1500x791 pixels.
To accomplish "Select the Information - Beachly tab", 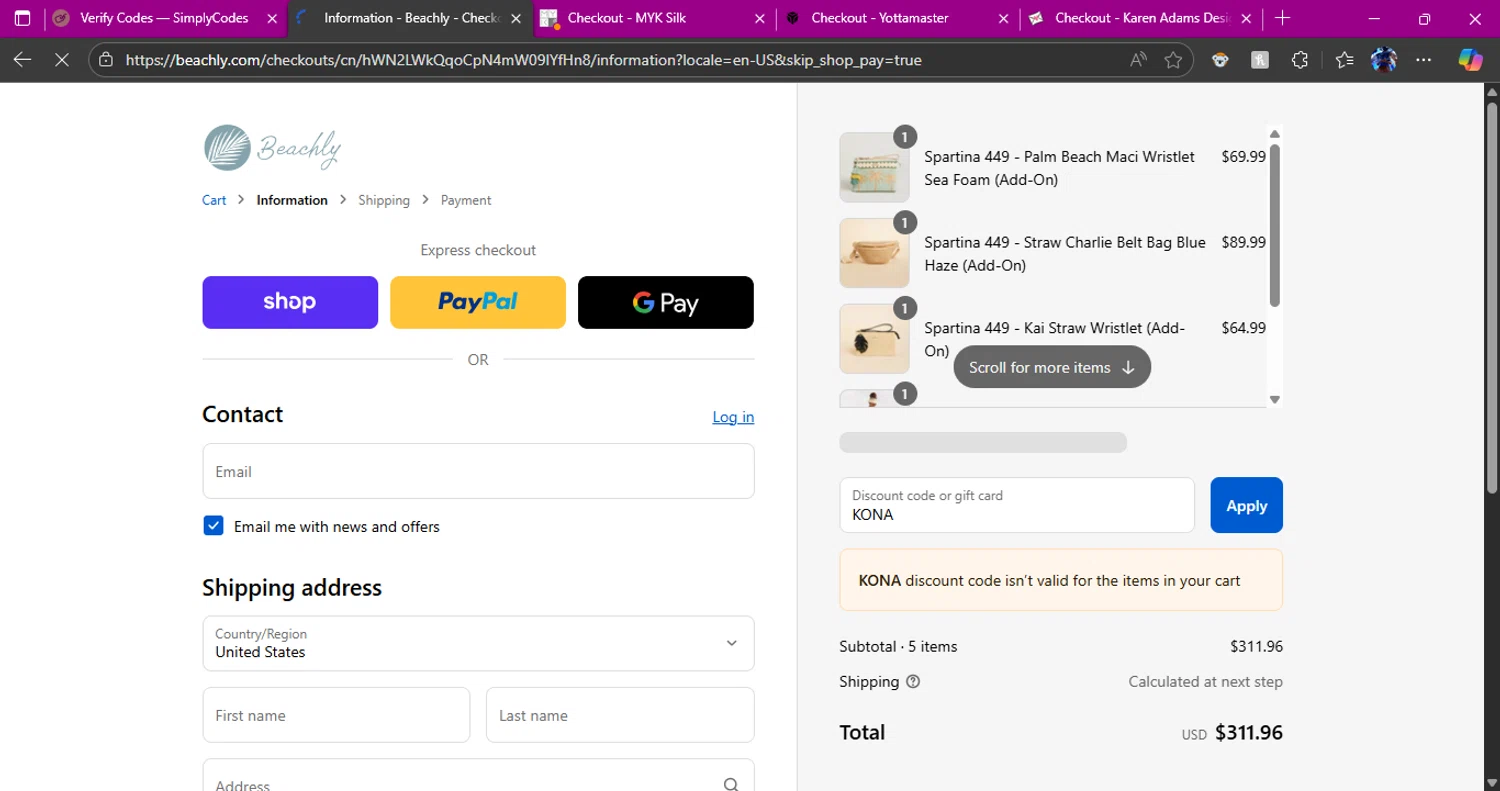I will click(x=410, y=18).
